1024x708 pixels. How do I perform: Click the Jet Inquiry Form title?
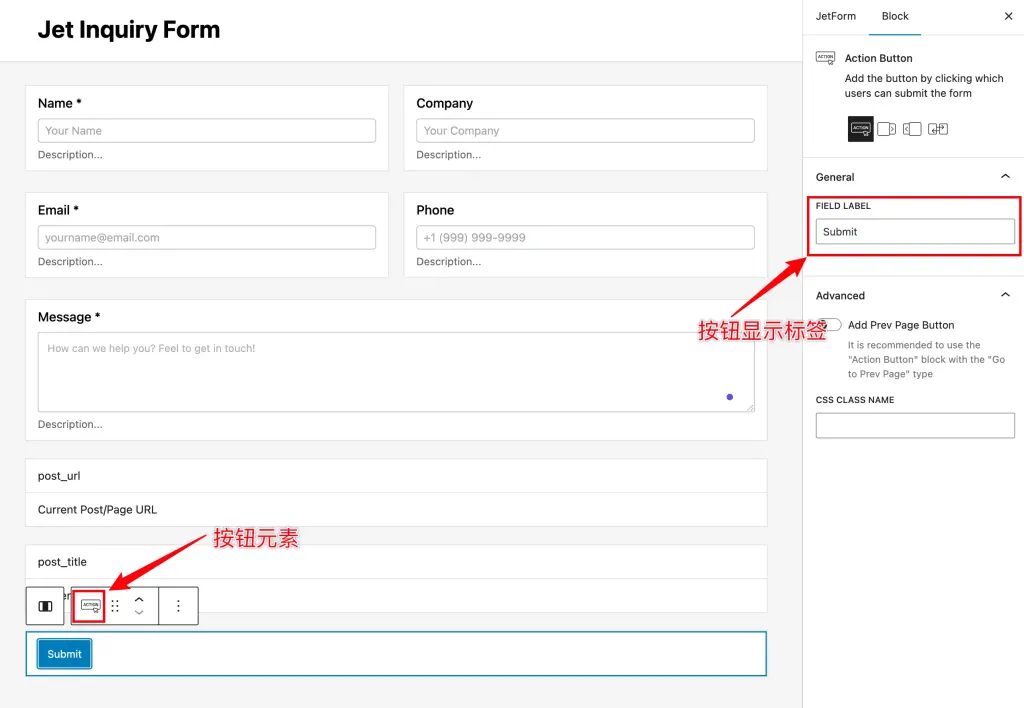[129, 30]
